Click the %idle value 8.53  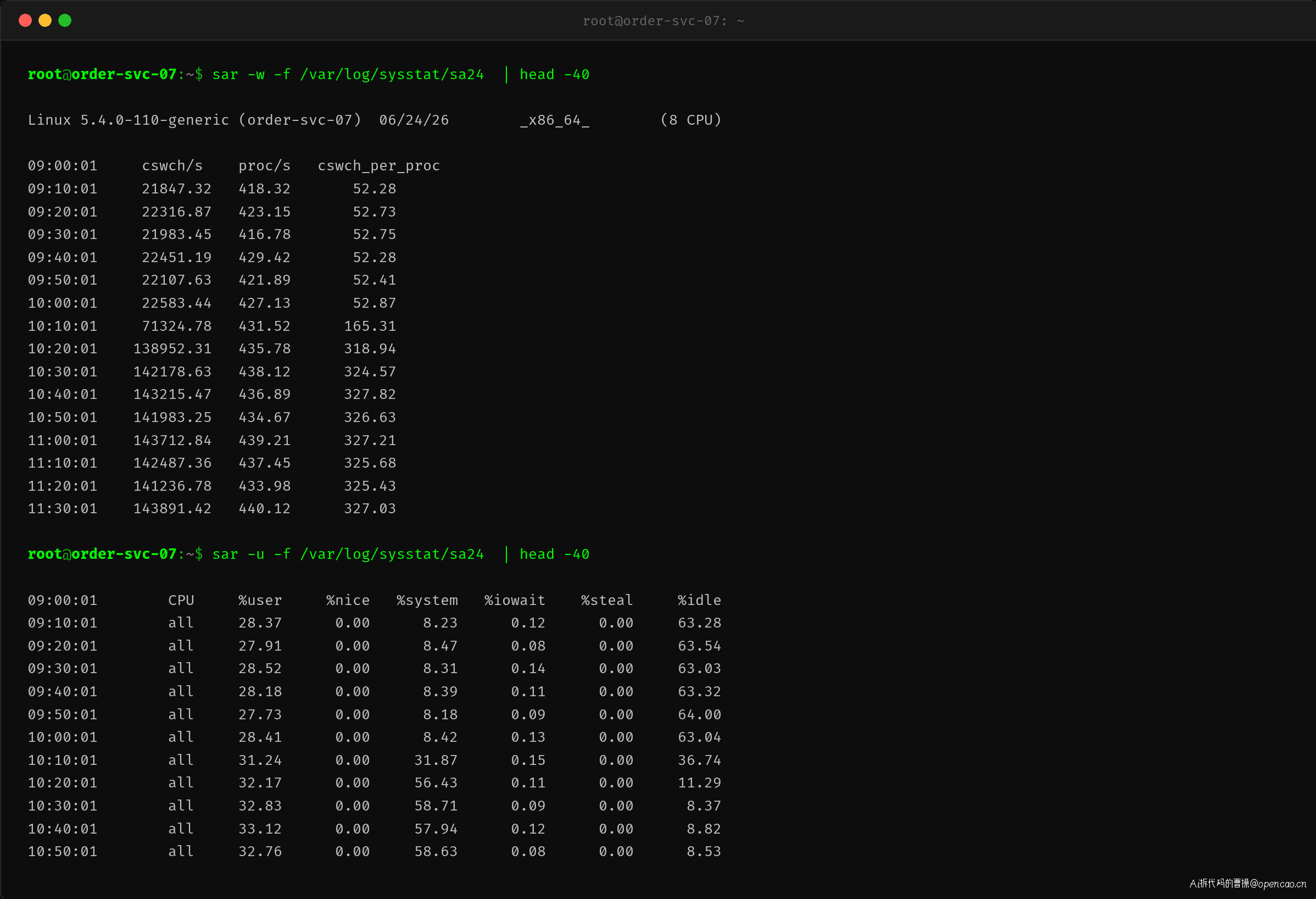pyautogui.click(x=704, y=851)
